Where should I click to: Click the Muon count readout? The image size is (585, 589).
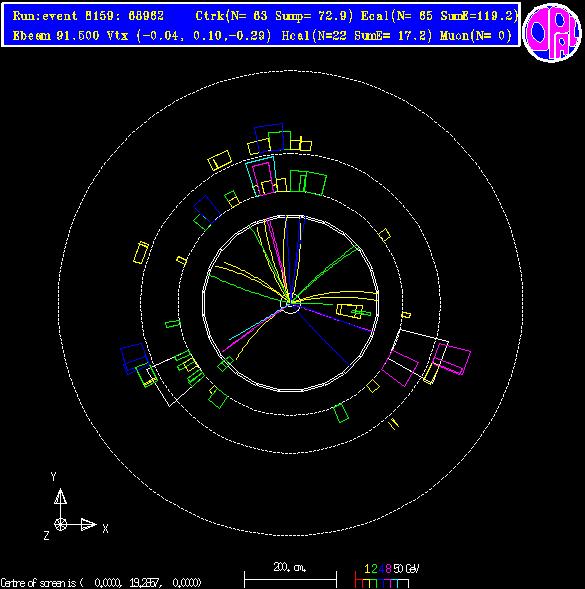476,36
